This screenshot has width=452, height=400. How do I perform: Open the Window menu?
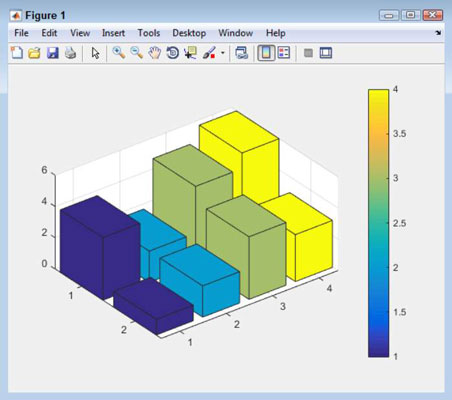tap(236, 33)
